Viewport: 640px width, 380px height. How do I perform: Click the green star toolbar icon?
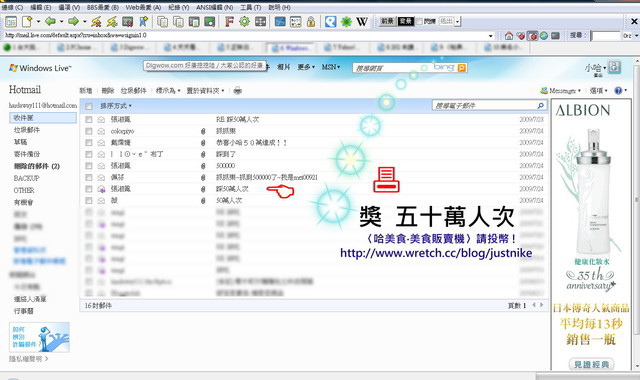click(346, 21)
